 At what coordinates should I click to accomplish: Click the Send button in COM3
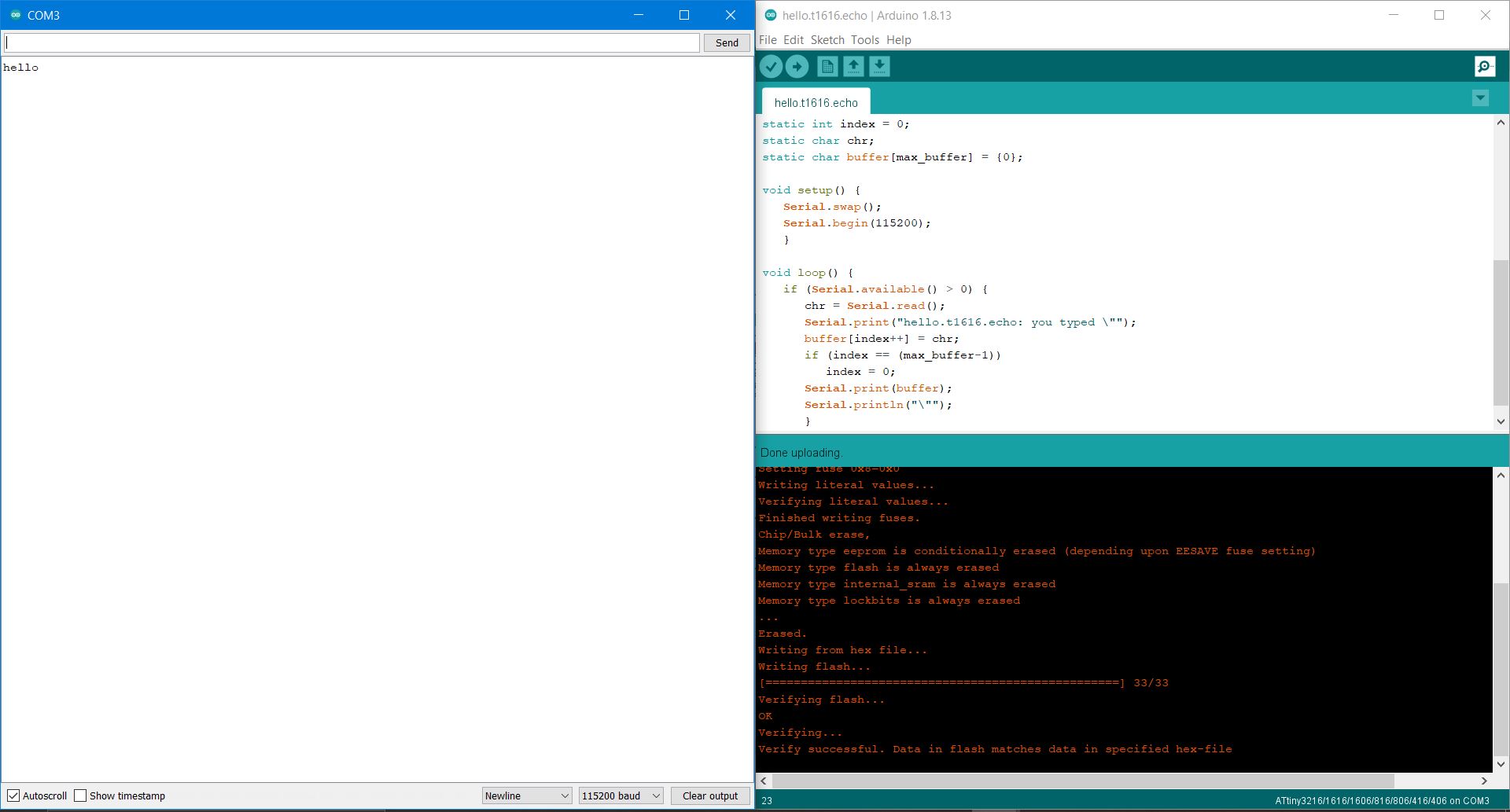click(x=727, y=42)
